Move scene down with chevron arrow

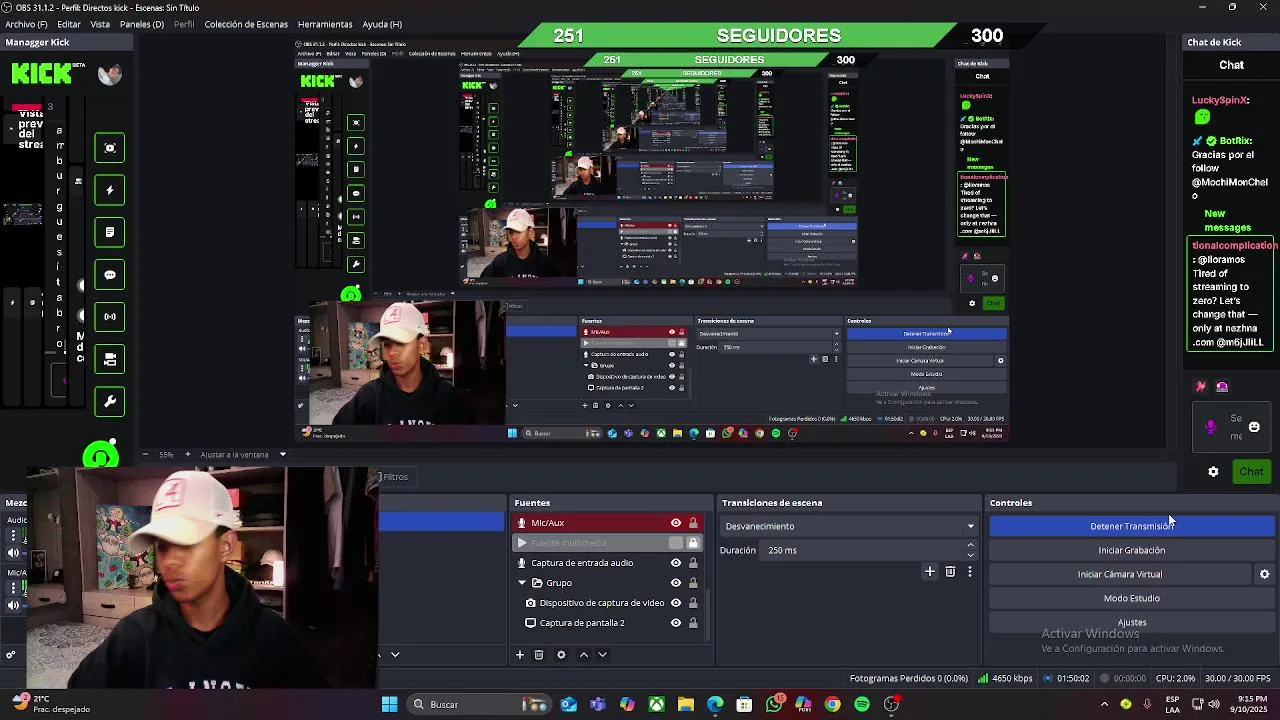pos(395,654)
